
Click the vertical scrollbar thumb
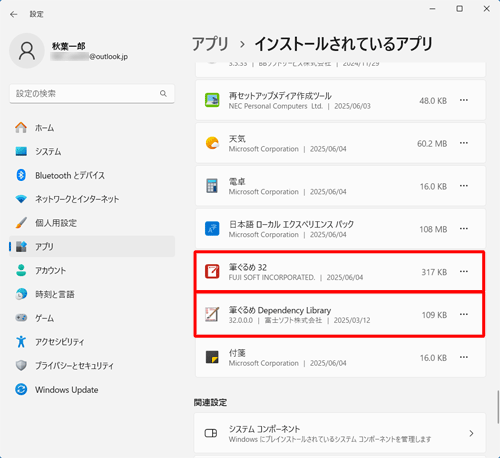pyautogui.click(x=498, y=407)
